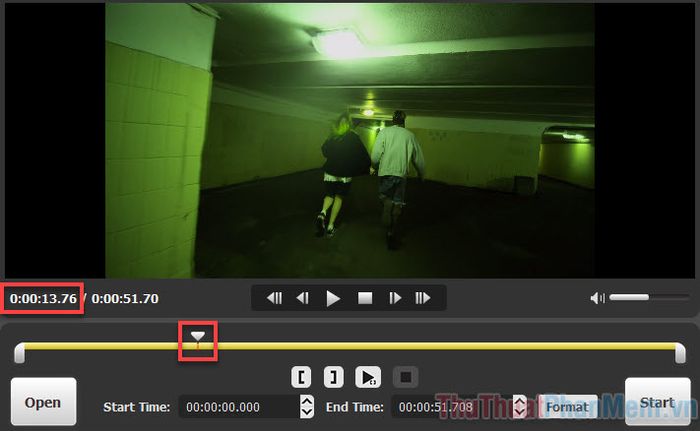Increase Start Time with up arrow
Image resolution: width=700 pixels, height=431 pixels.
click(x=307, y=401)
